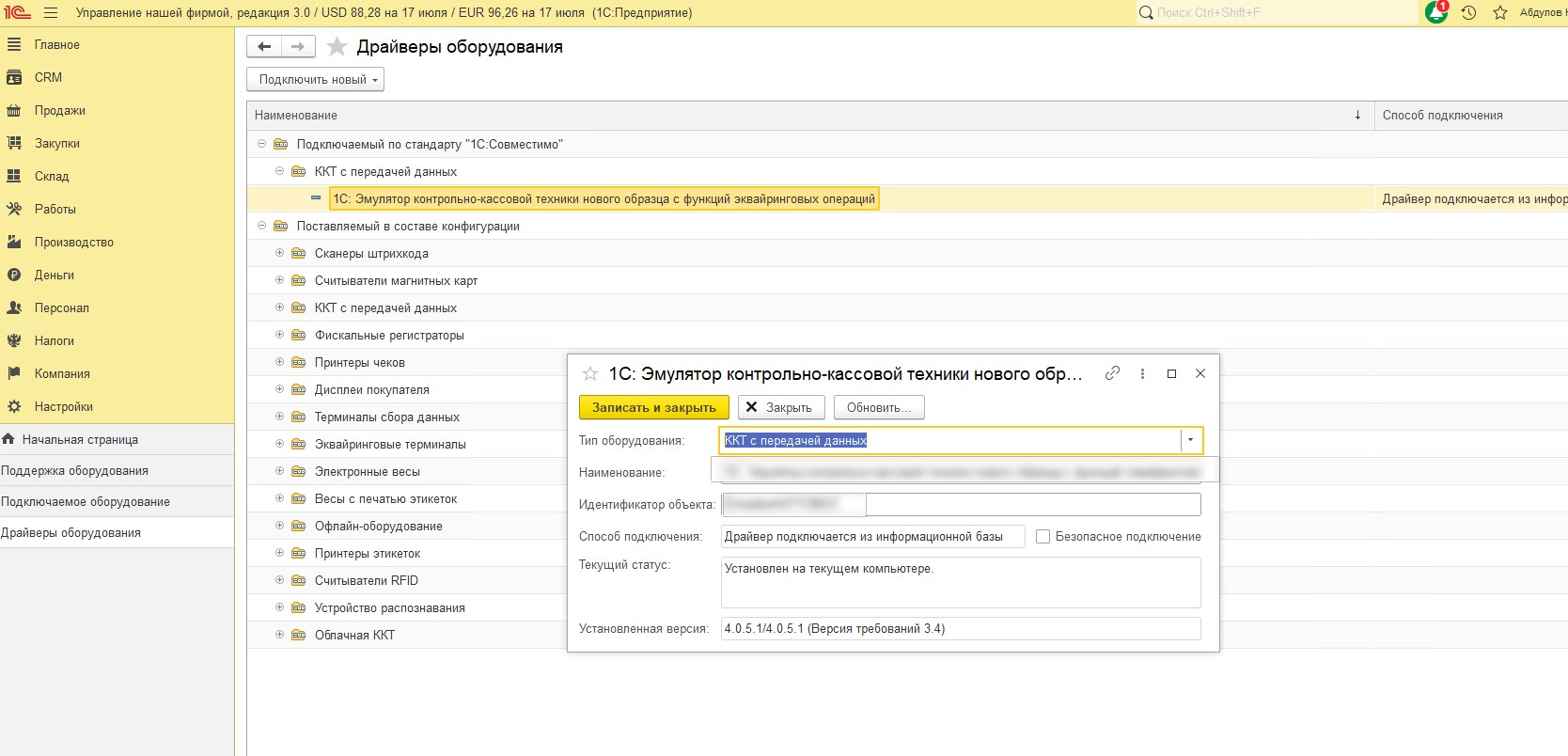
Task: Maximize the driver dialog window
Action: pyautogui.click(x=1171, y=373)
